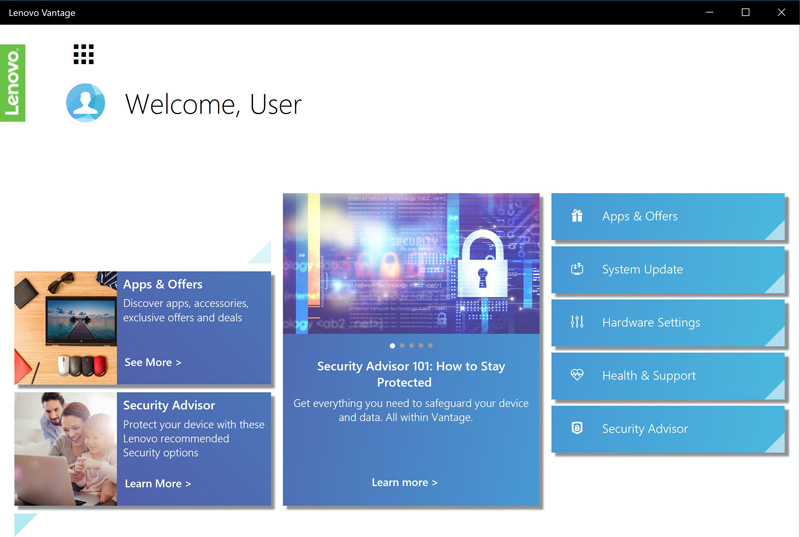Image resolution: width=800 pixels, height=537 pixels.
Task: Click the user profile avatar icon
Action: [86, 103]
